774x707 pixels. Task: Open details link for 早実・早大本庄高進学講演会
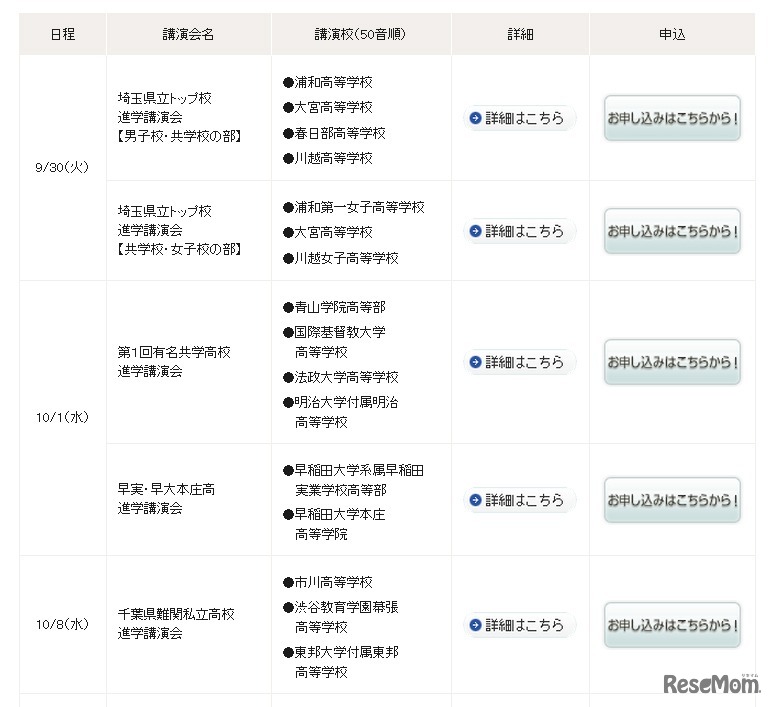[519, 500]
